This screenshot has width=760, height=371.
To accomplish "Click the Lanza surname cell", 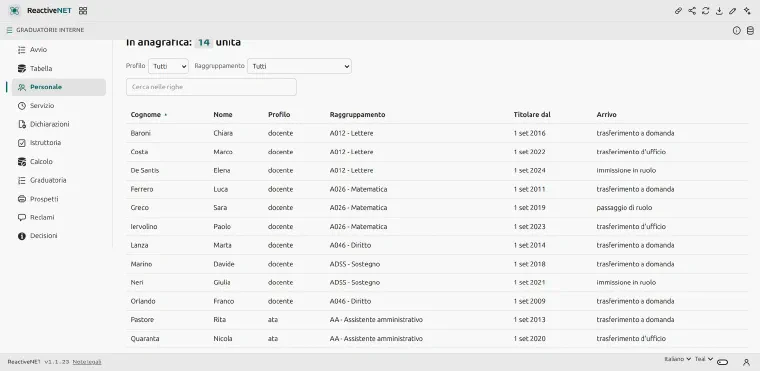I will (140, 245).
